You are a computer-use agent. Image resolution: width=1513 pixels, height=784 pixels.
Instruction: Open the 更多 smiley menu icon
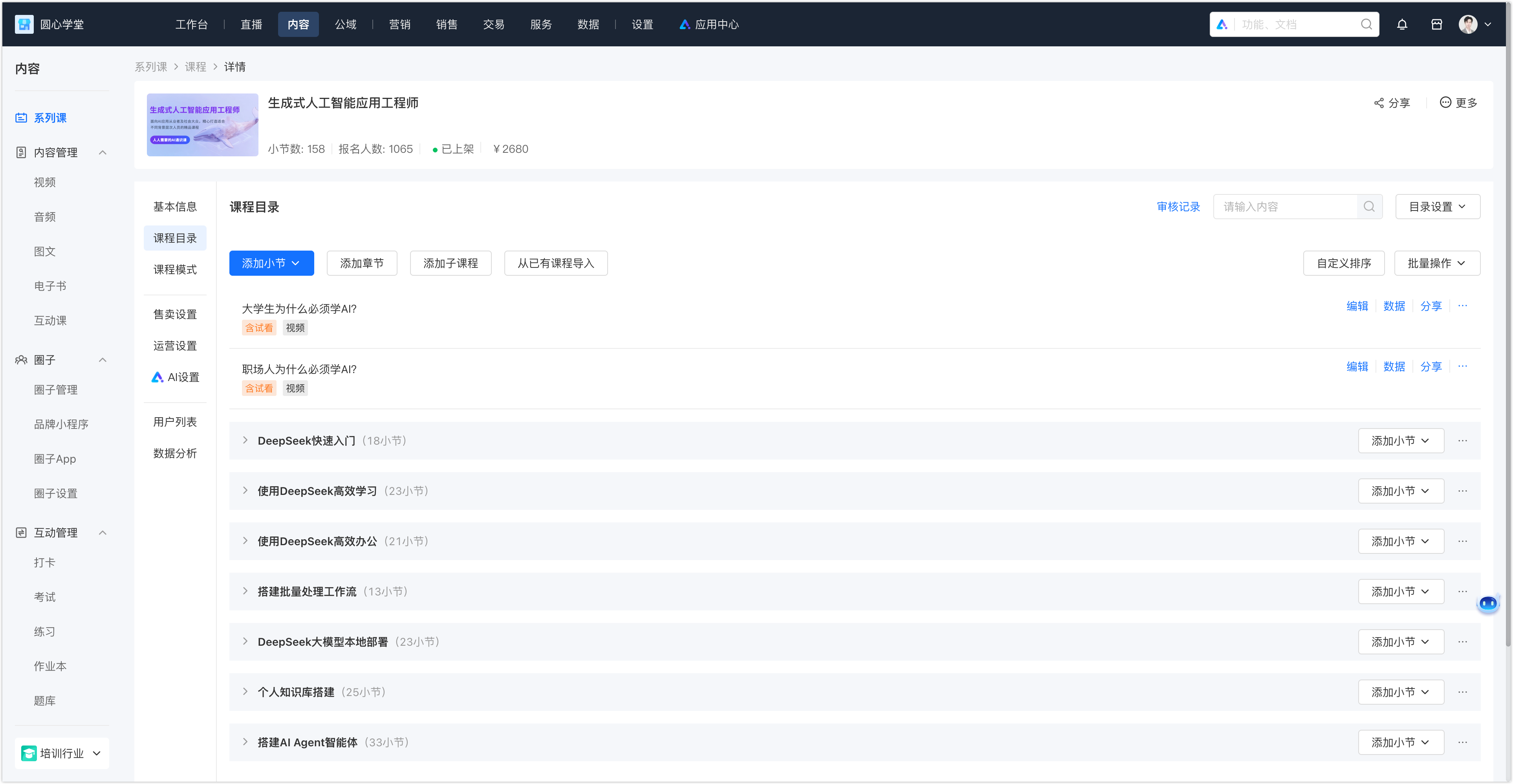[x=1445, y=102]
